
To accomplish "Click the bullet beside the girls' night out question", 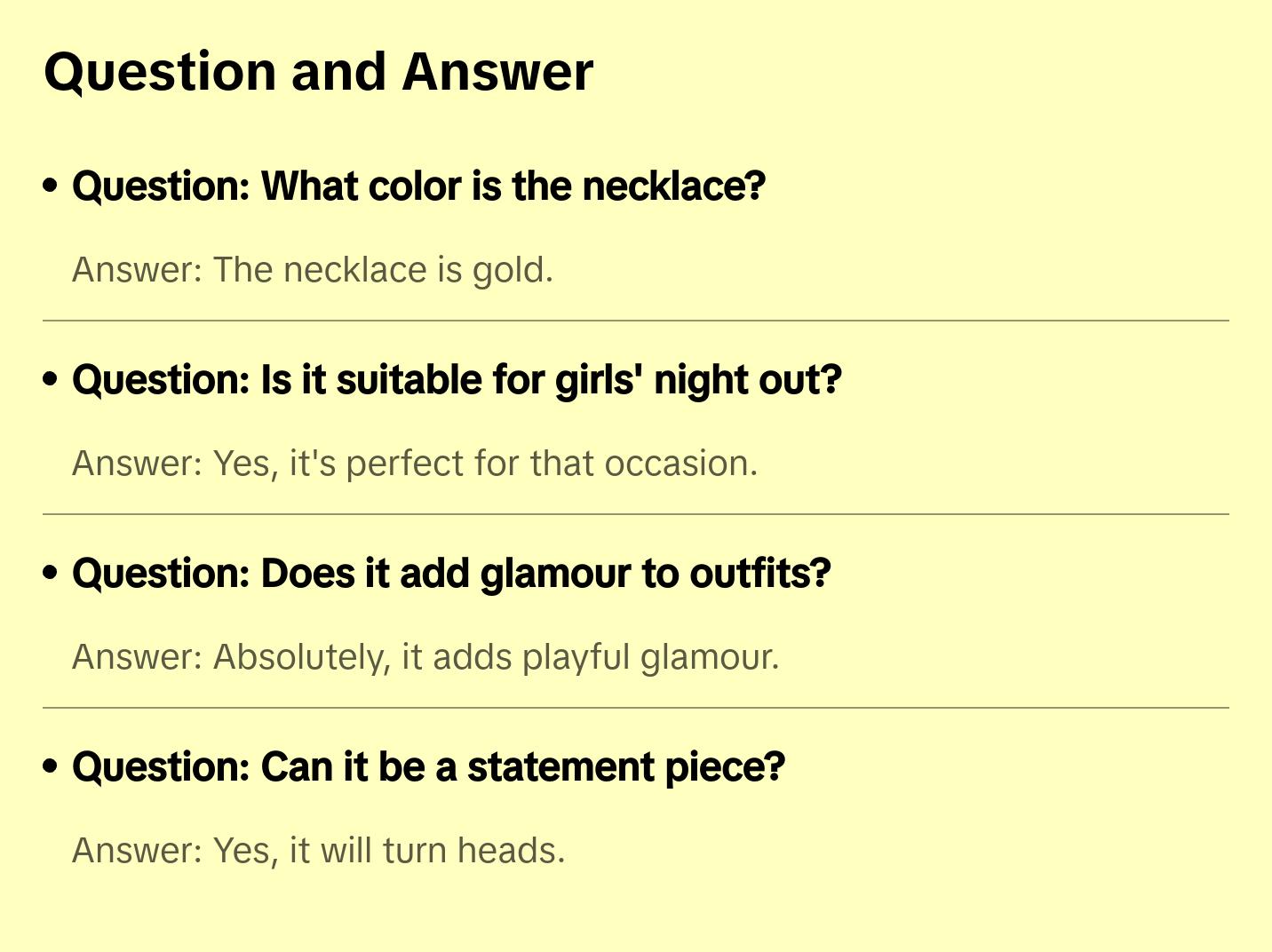I will [x=51, y=380].
